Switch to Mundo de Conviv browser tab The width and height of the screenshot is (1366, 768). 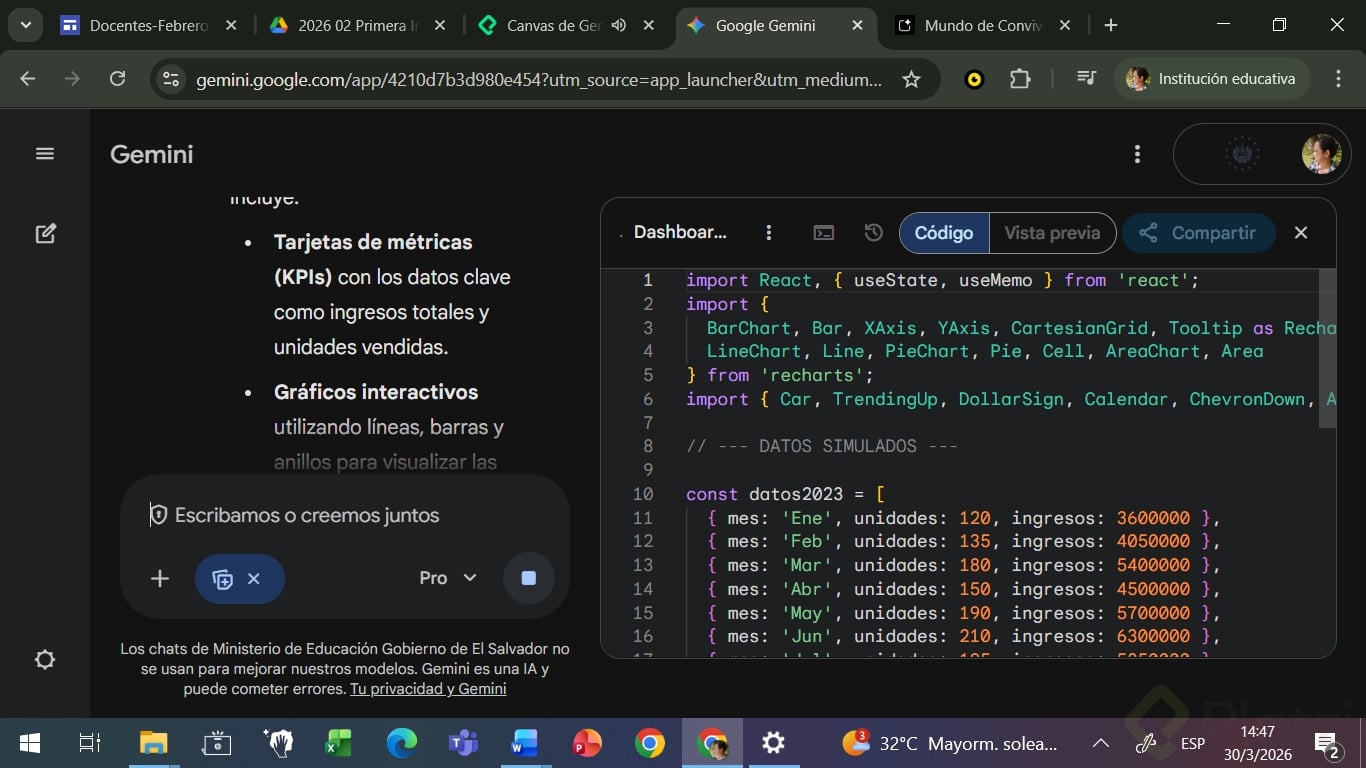[x=983, y=26]
